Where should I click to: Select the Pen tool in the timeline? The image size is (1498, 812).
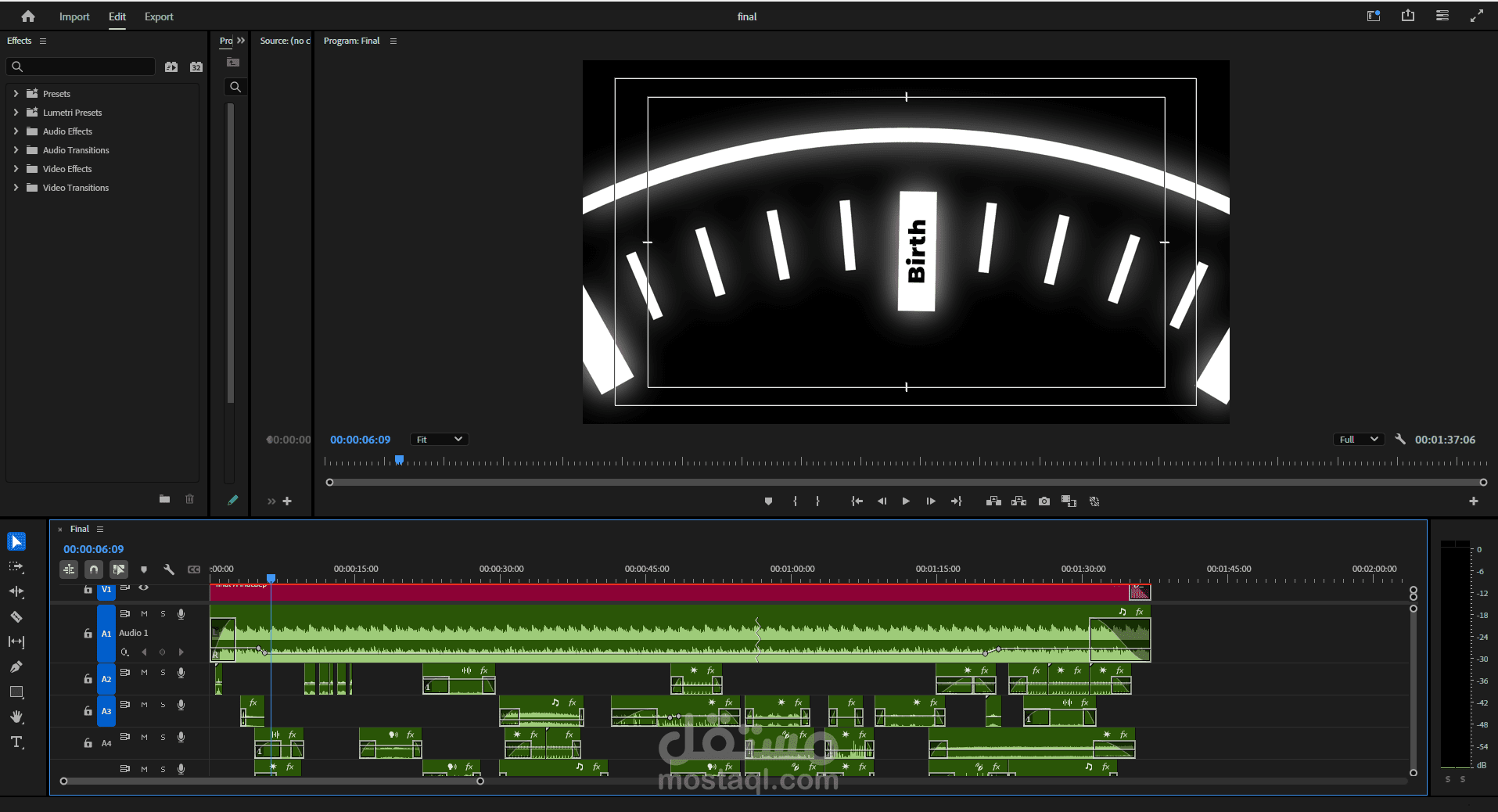click(16, 666)
